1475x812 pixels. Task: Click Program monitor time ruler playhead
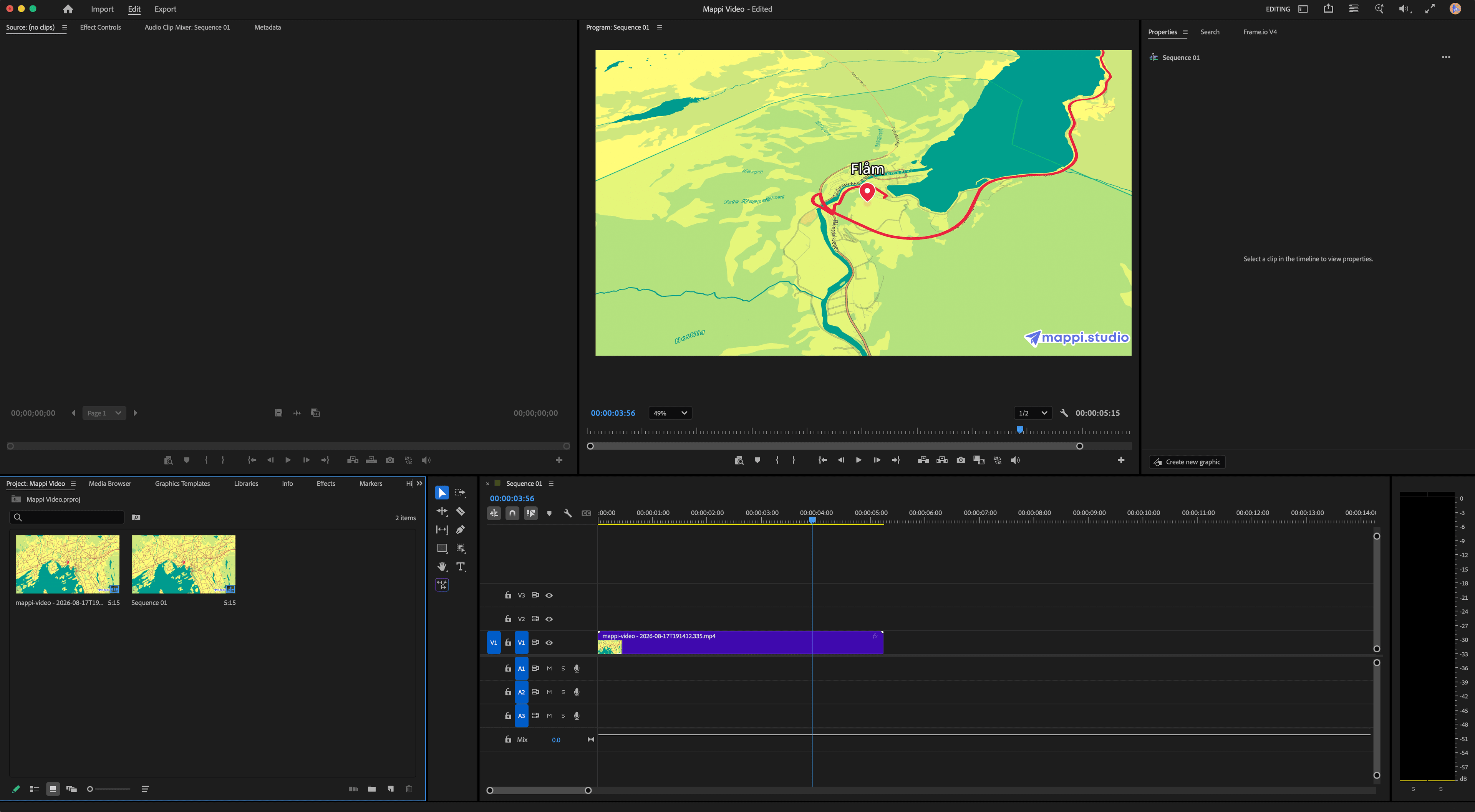[x=1019, y=429]
